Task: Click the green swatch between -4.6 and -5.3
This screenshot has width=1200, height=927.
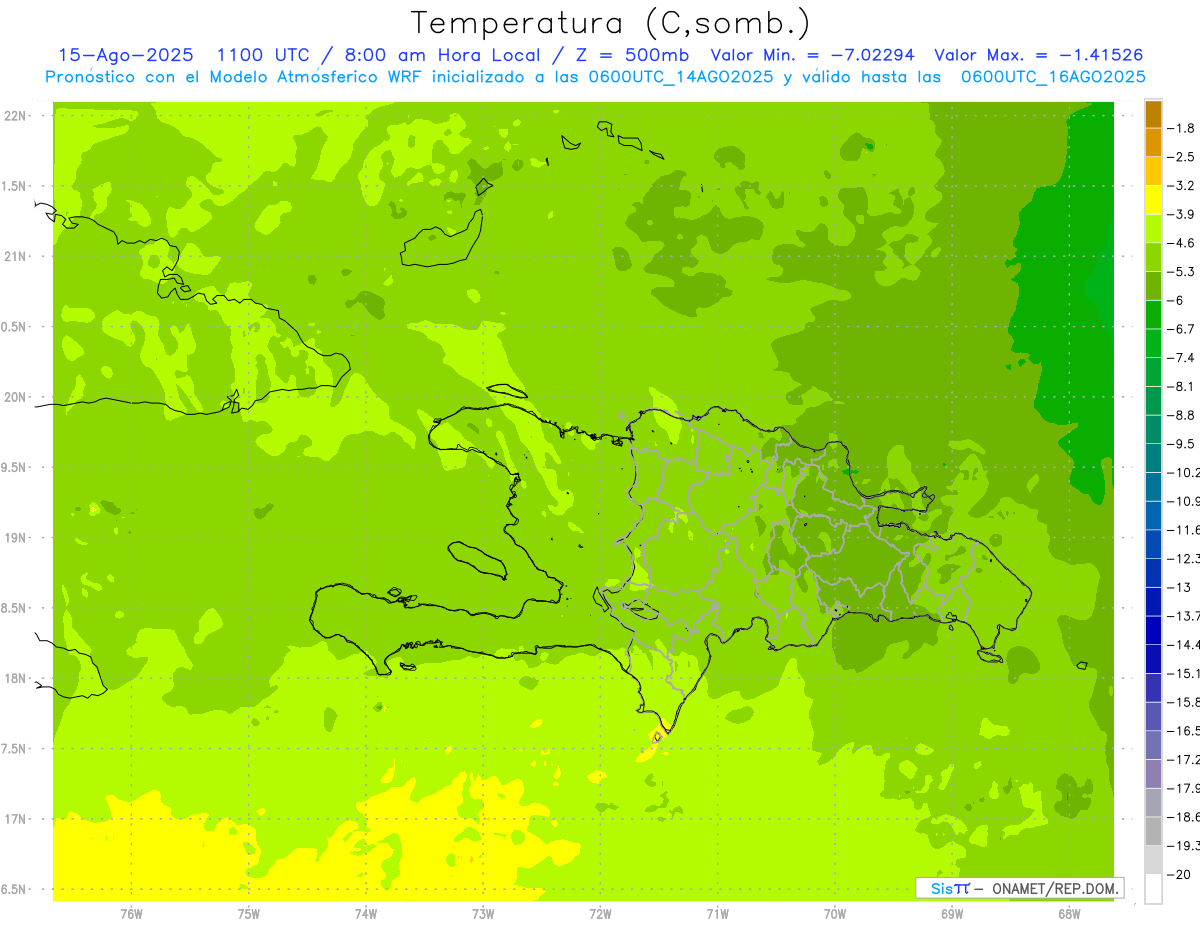Action: tap(1153, 257)
